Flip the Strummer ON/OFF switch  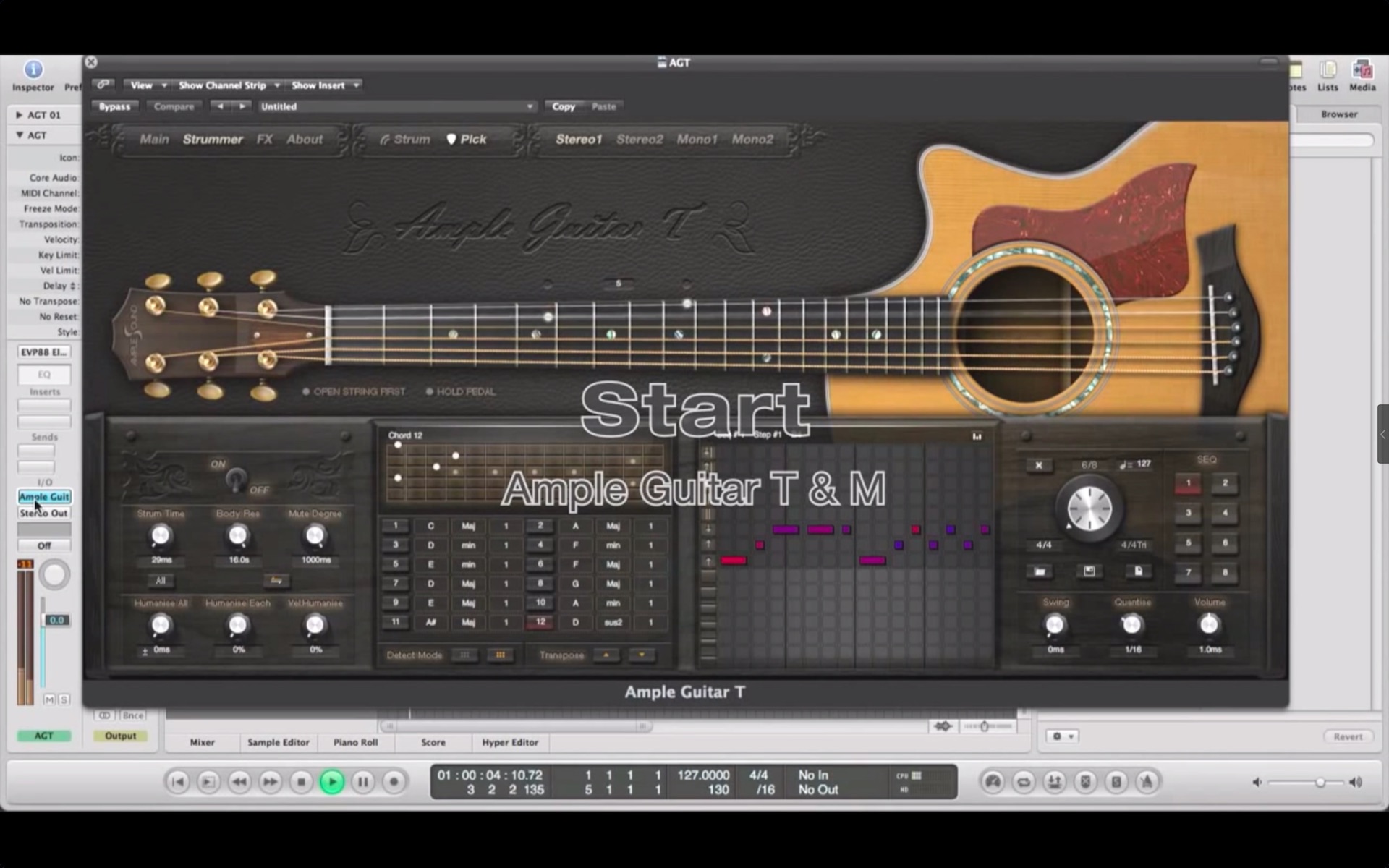[235, 477]
